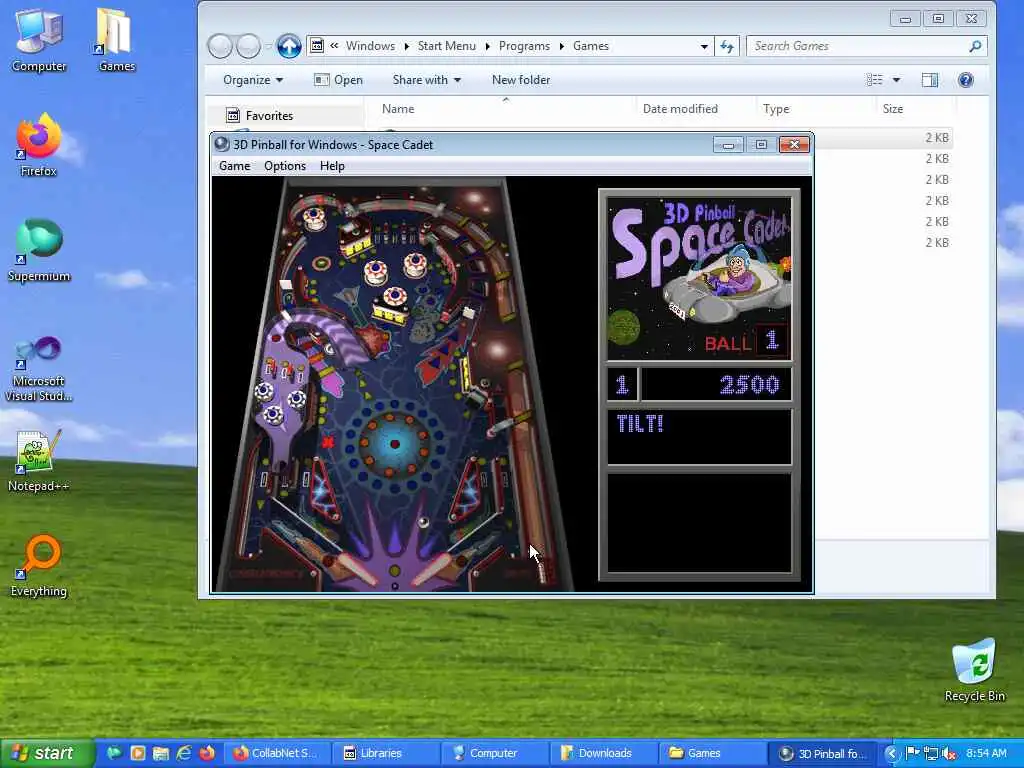
Task: Sort by the Size column header
Action: pos(893,109)
